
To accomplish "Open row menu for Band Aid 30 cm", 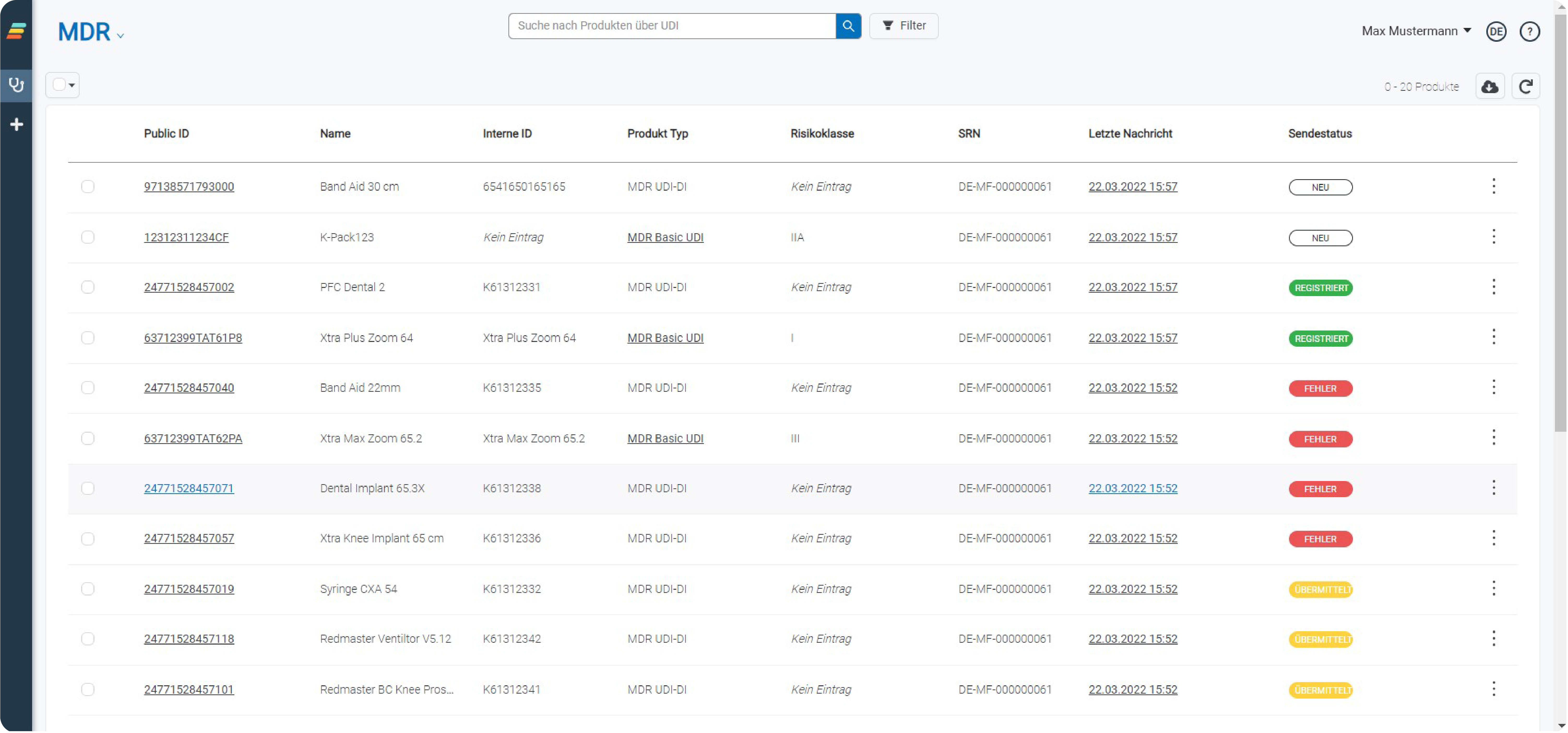I will point(1493,186).
